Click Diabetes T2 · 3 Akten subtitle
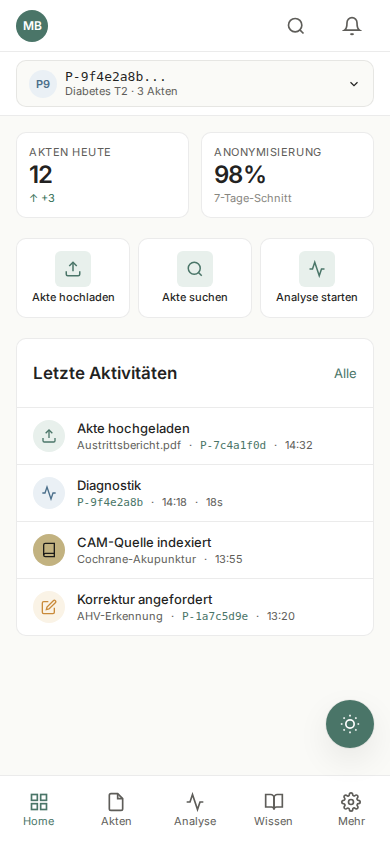The height and width of the screenshot is (844, 390). tap(121, 92)
